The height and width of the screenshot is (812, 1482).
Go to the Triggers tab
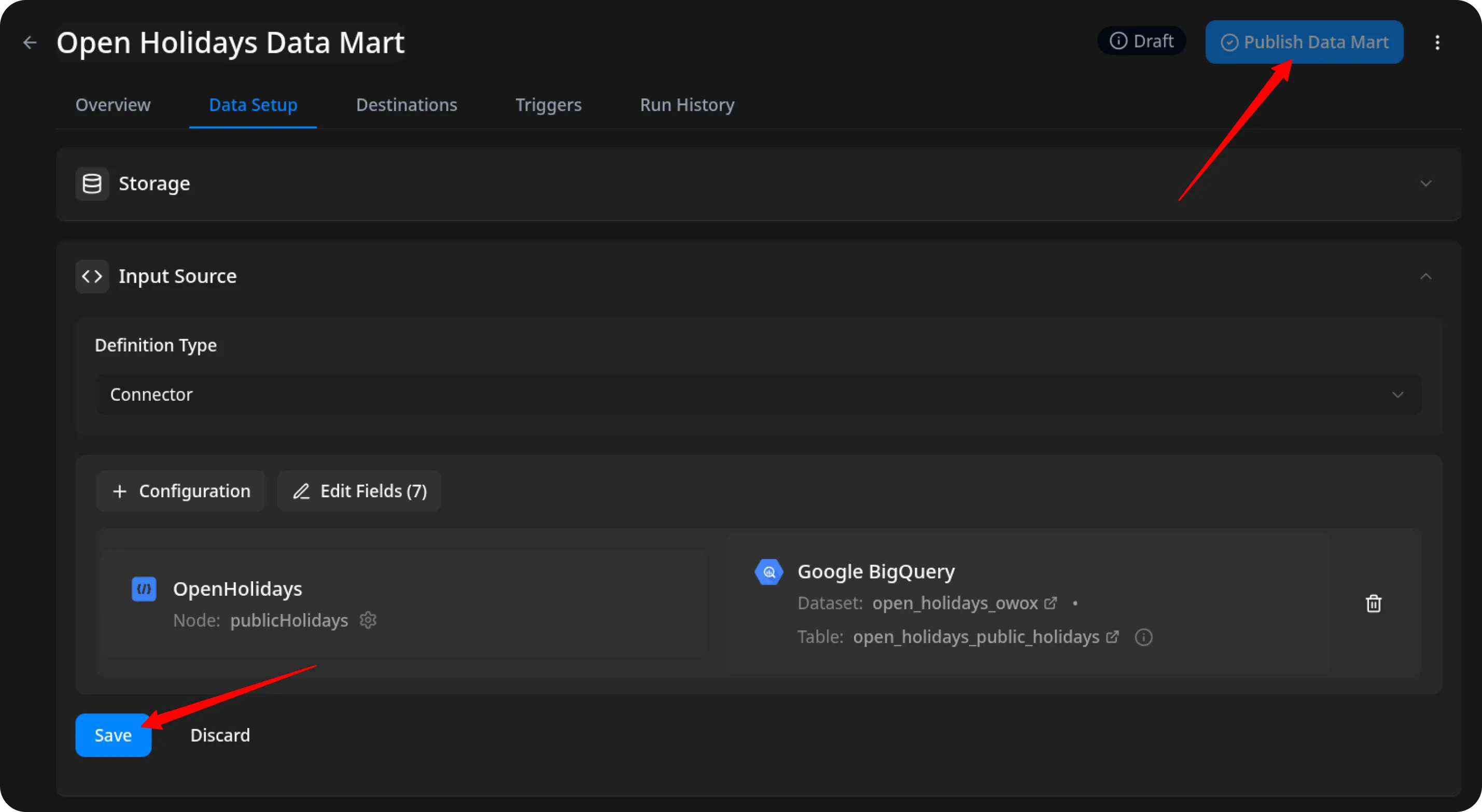click(x=548, y=105)
